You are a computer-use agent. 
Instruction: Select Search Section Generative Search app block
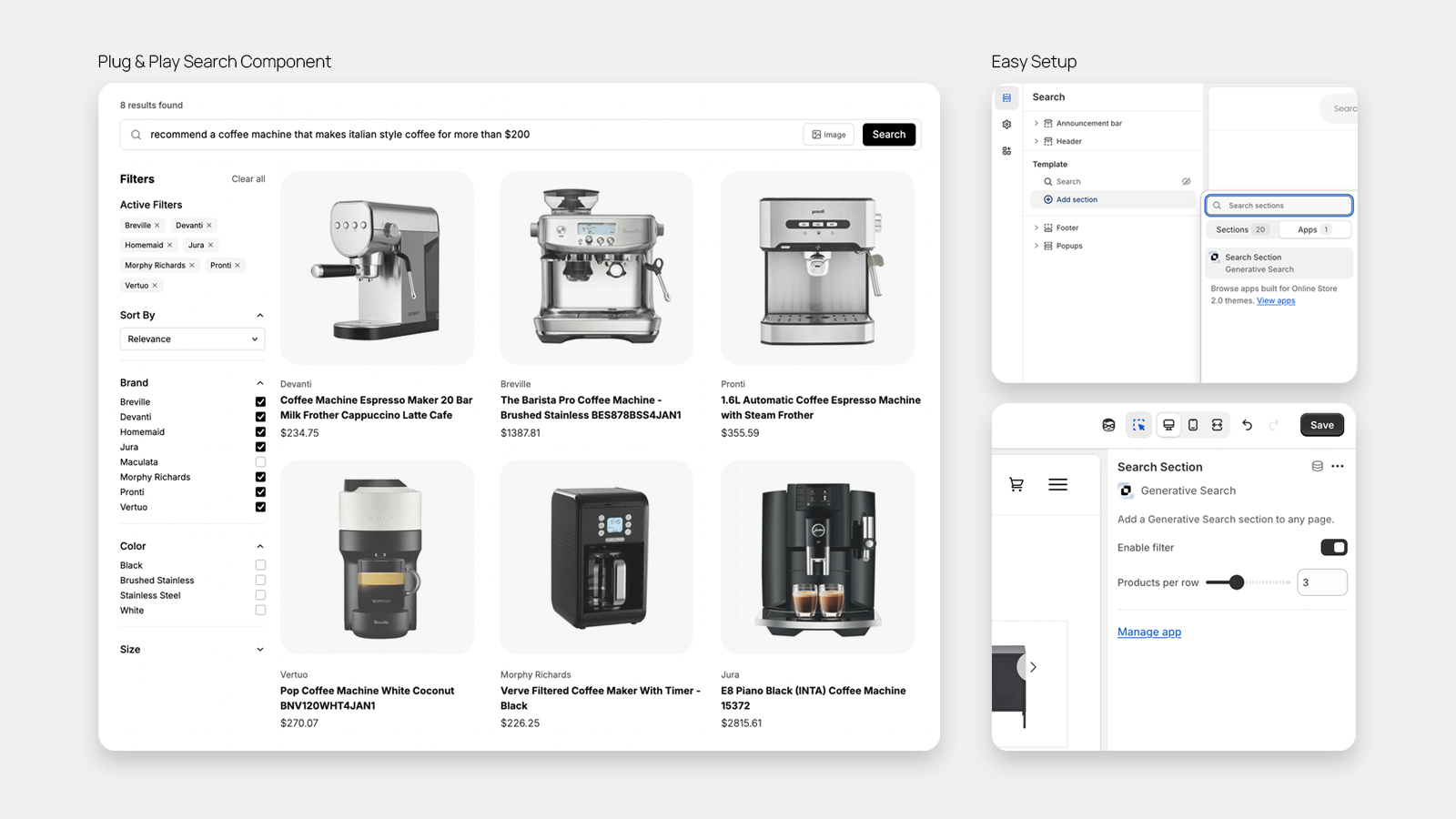tap(1279, 263)
